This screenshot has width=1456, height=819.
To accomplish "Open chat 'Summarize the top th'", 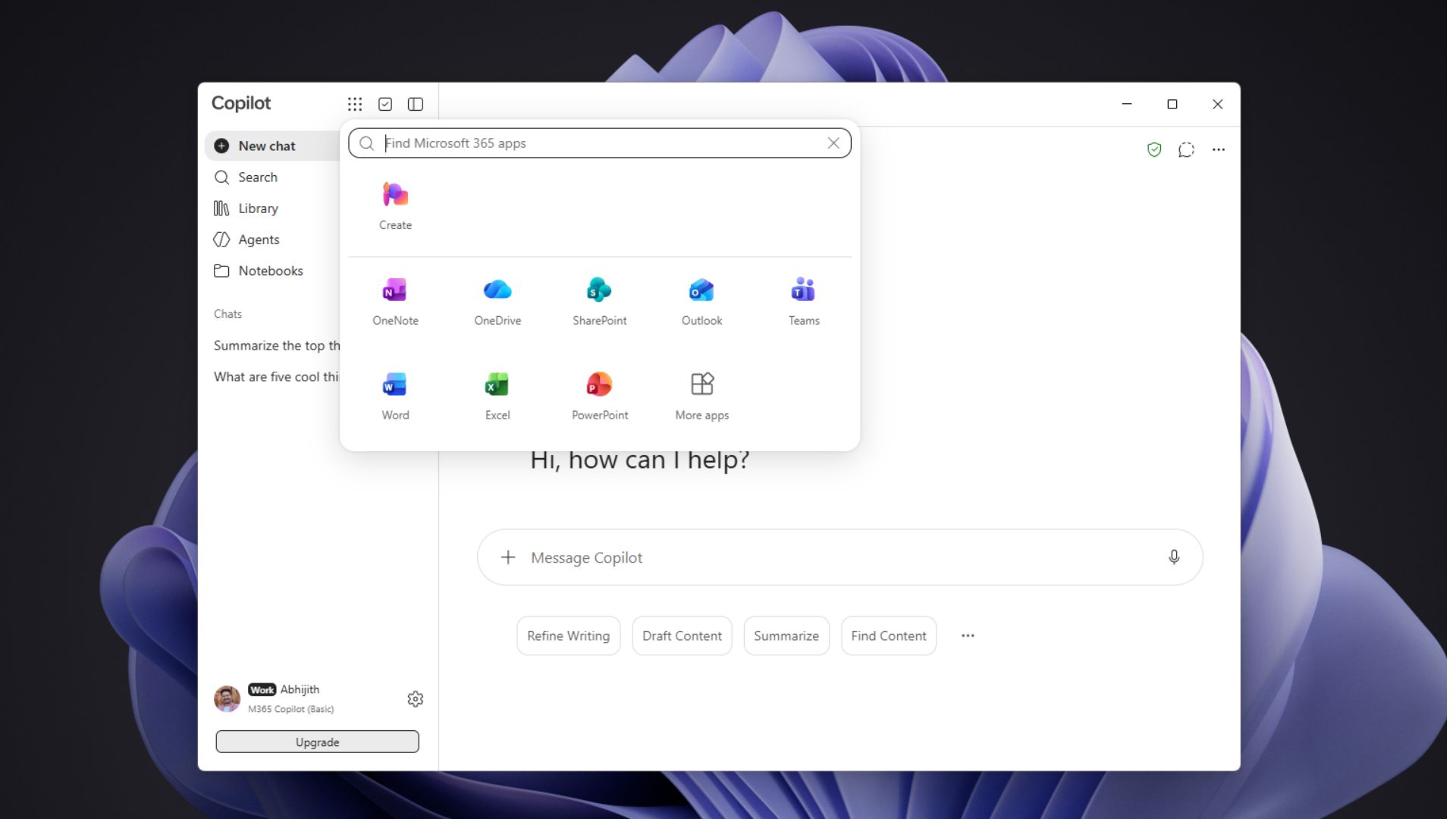I will 276,346.
